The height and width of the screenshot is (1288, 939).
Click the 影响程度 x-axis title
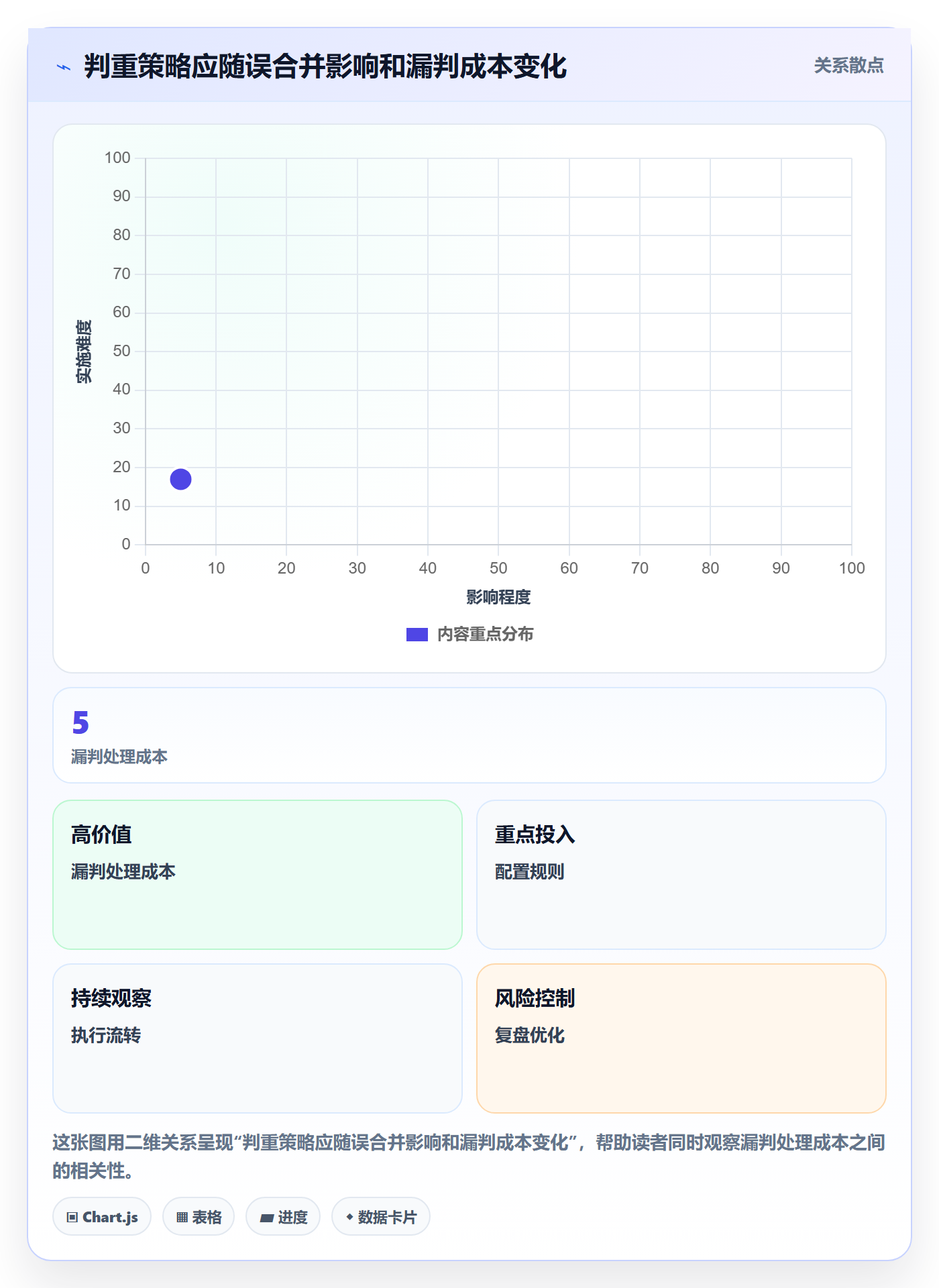(498, 597)
